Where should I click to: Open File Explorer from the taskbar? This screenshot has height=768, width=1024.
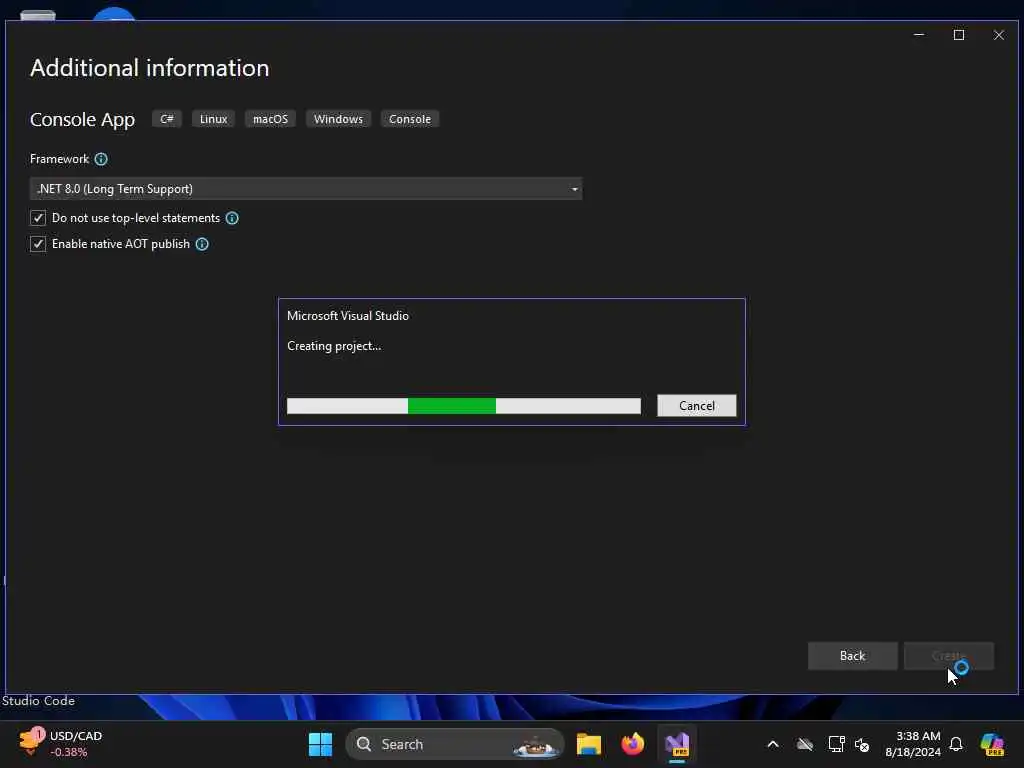[x=588, y=744]
